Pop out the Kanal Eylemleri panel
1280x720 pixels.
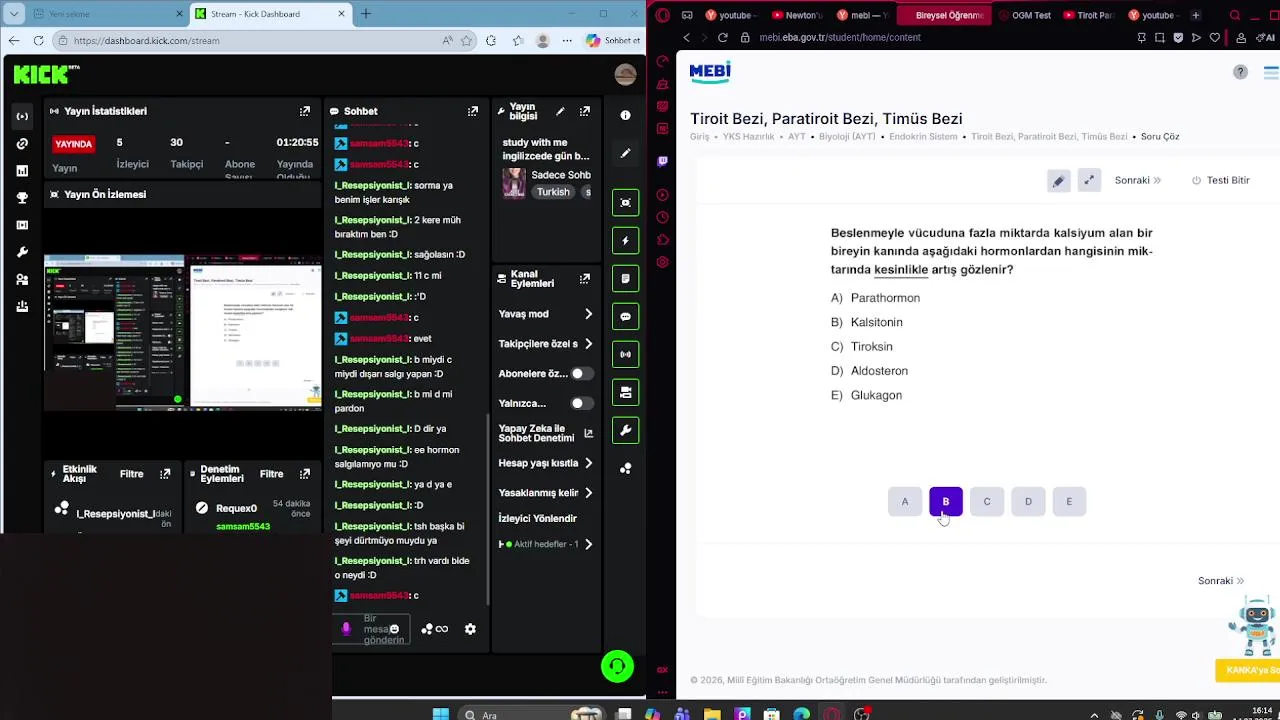pyautogui.click(x=585, y=279)
